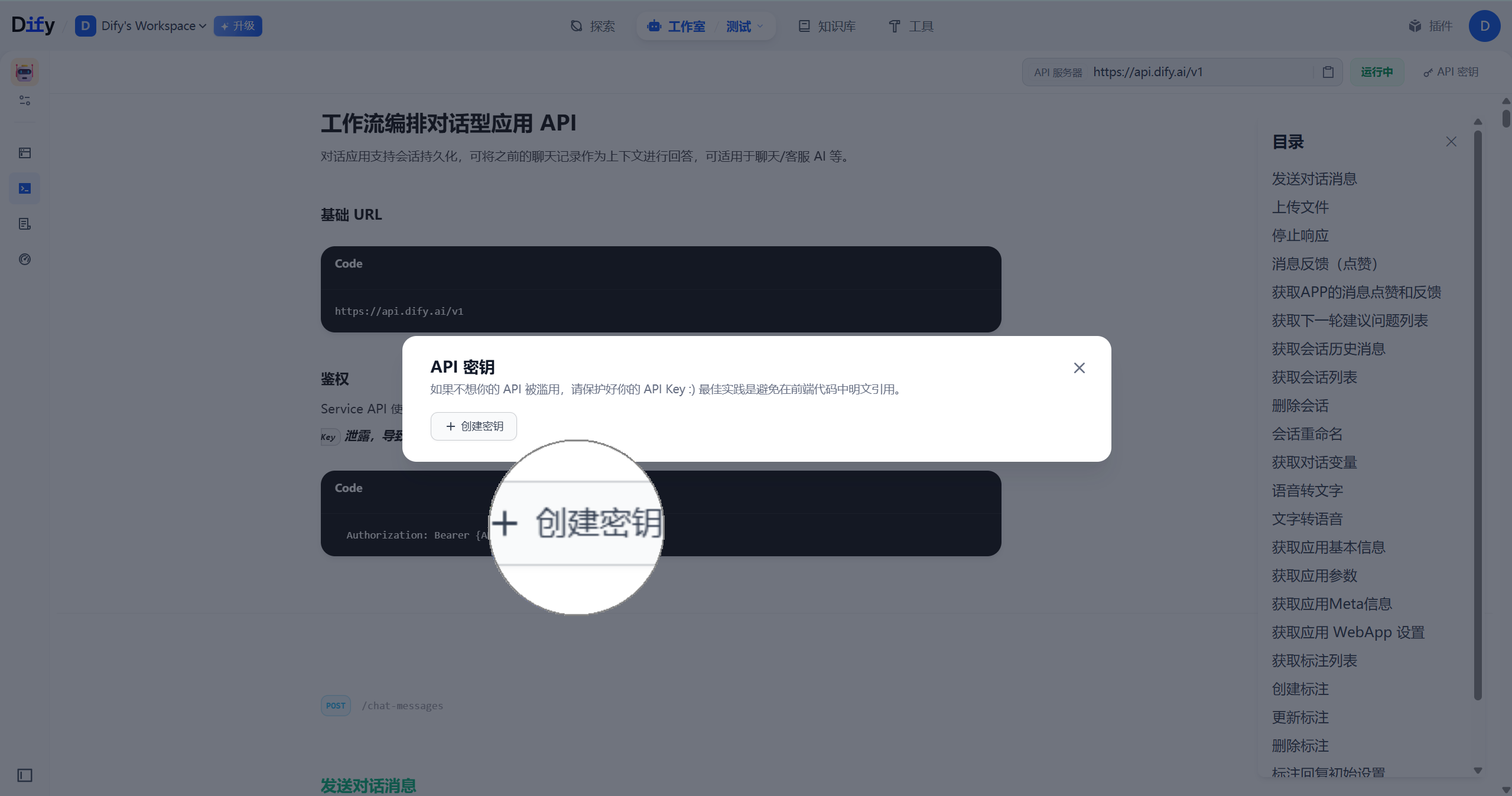Click the app robot avatar icon
The height and width of the screenshot is (796, 1512).
tap(24, 72)
